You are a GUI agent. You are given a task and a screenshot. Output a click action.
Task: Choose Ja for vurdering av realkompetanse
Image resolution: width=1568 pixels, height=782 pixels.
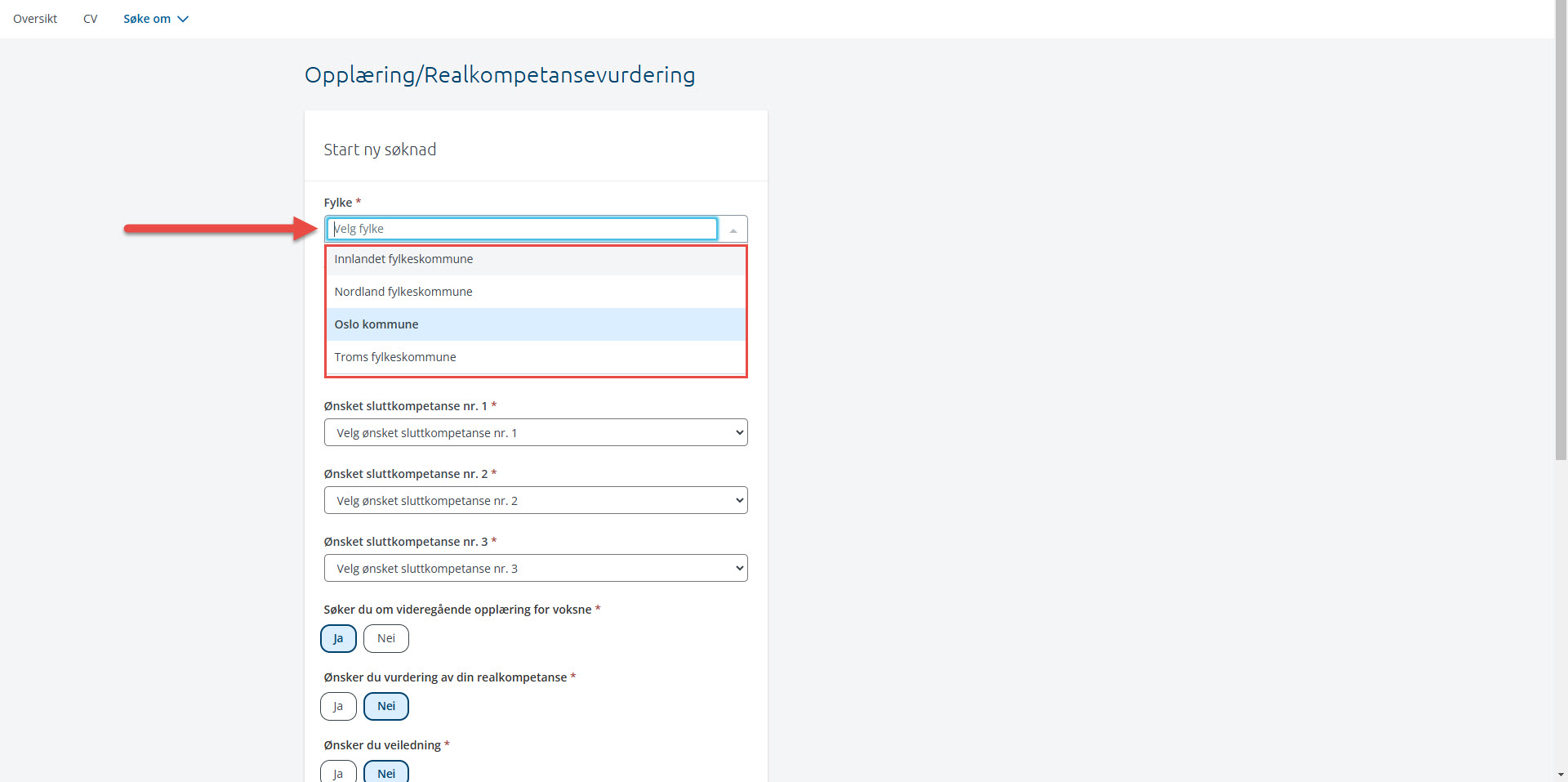(x=338, y=706)
